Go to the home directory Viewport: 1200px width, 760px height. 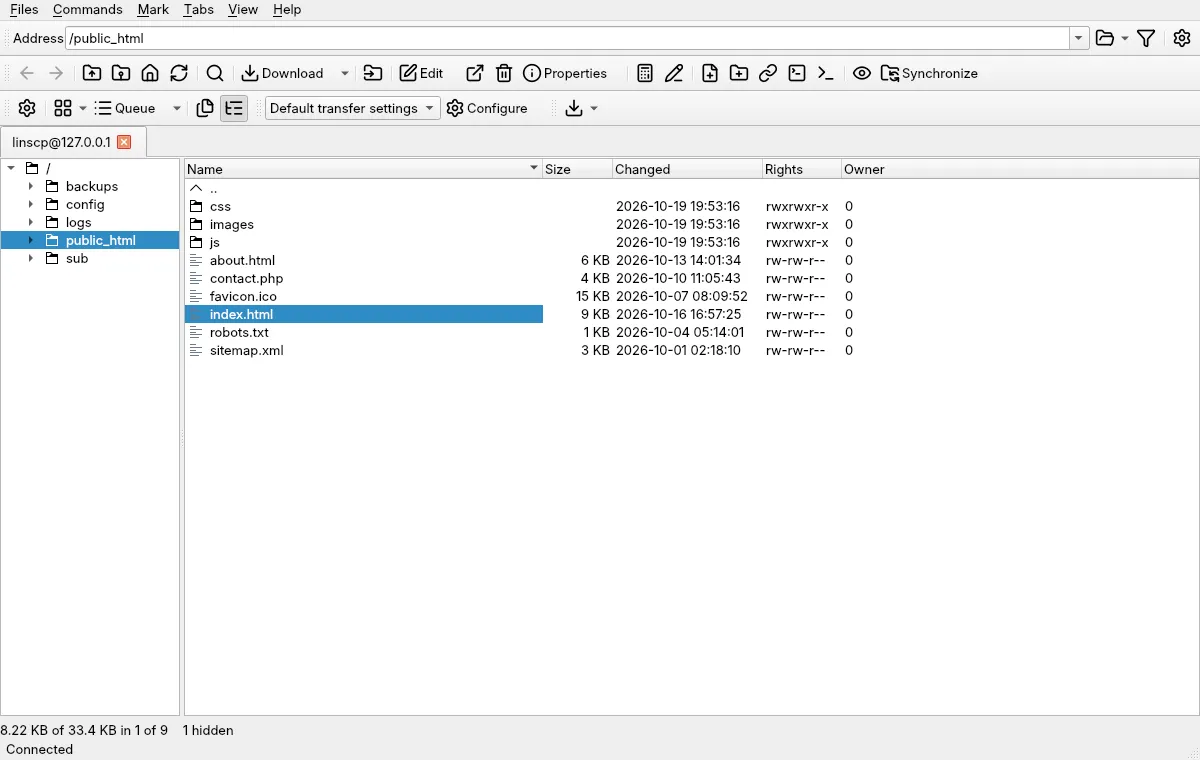150,73
